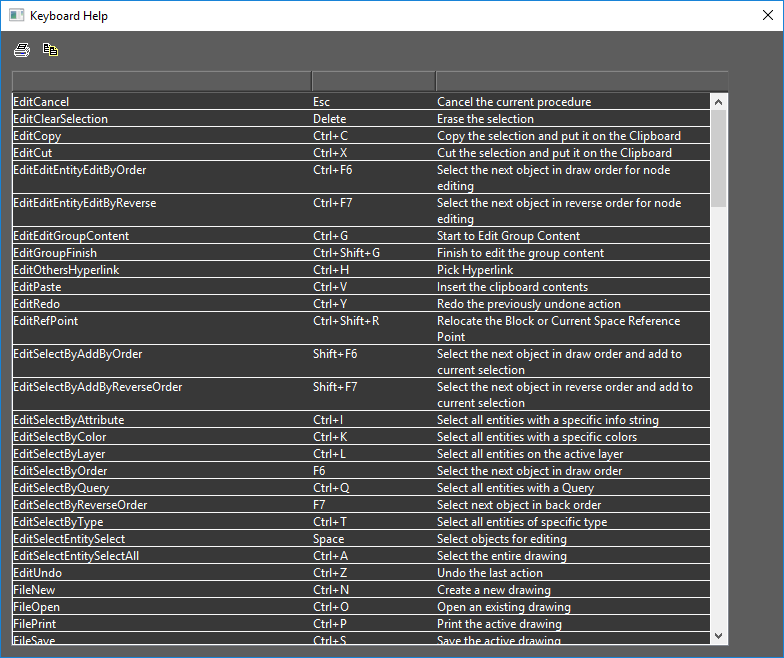784x658 pixels.
Task: Click the blank header above command names
Action: 161,81
